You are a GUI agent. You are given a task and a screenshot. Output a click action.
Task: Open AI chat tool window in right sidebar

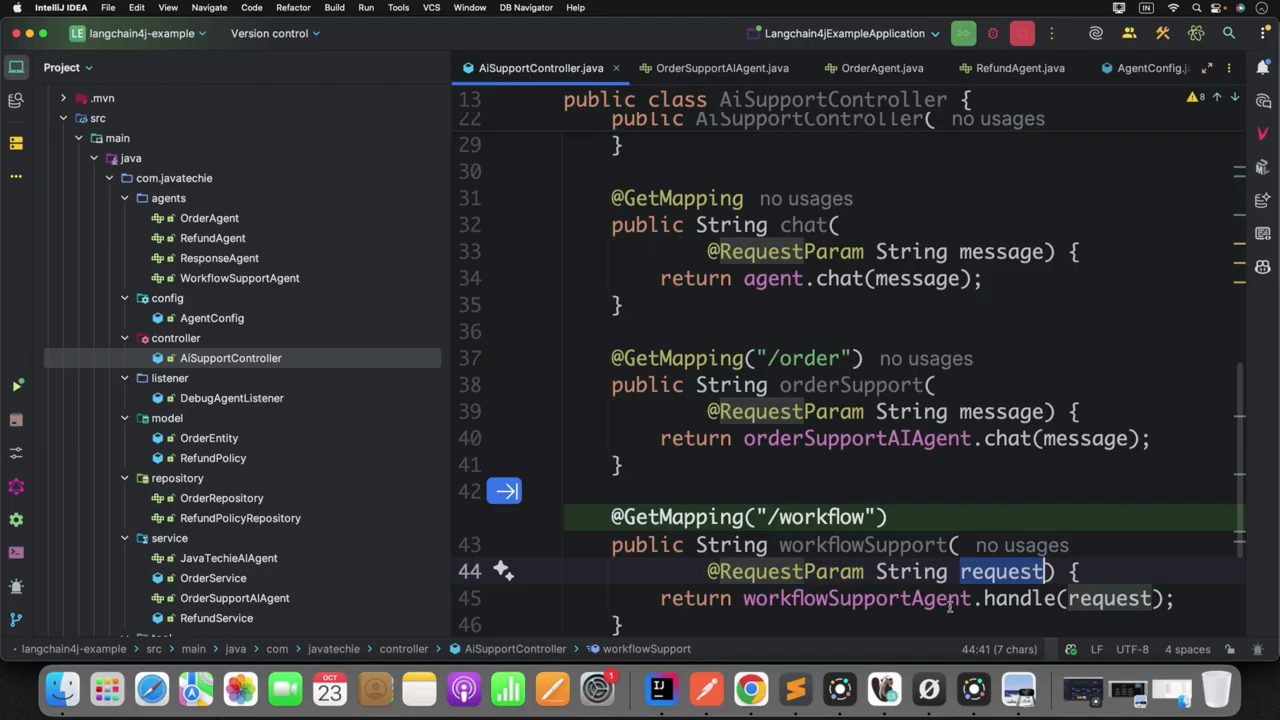[x=1263, y=101]
